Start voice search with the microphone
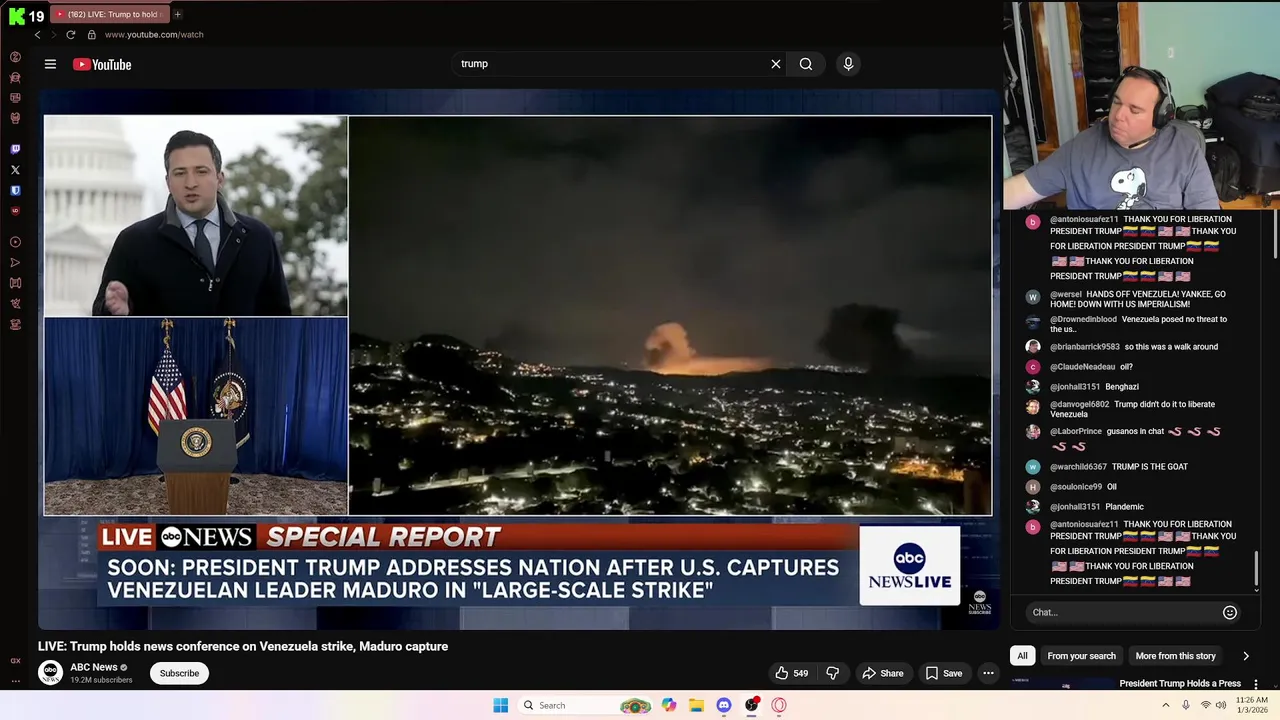The width and height of the screenshot is (1280, 720). [x=848, y=64]
